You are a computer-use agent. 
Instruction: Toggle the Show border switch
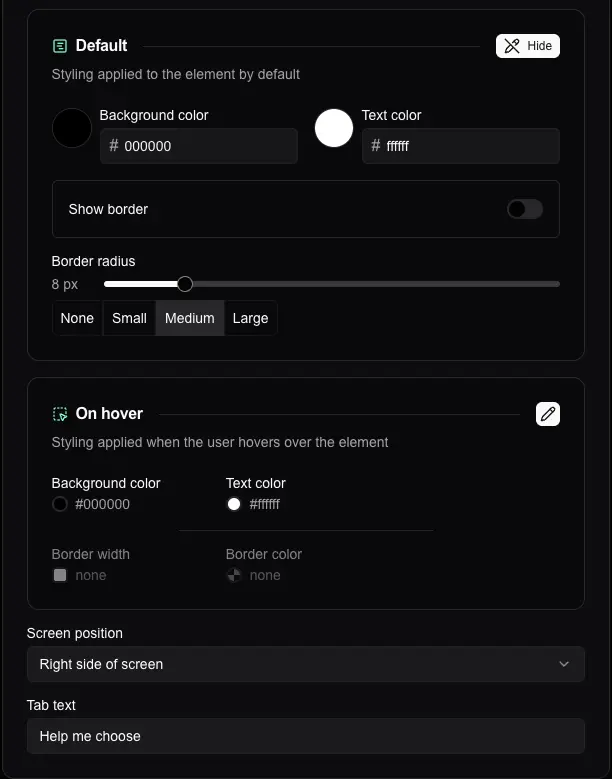pyautogui.click(x=524, y=209)
